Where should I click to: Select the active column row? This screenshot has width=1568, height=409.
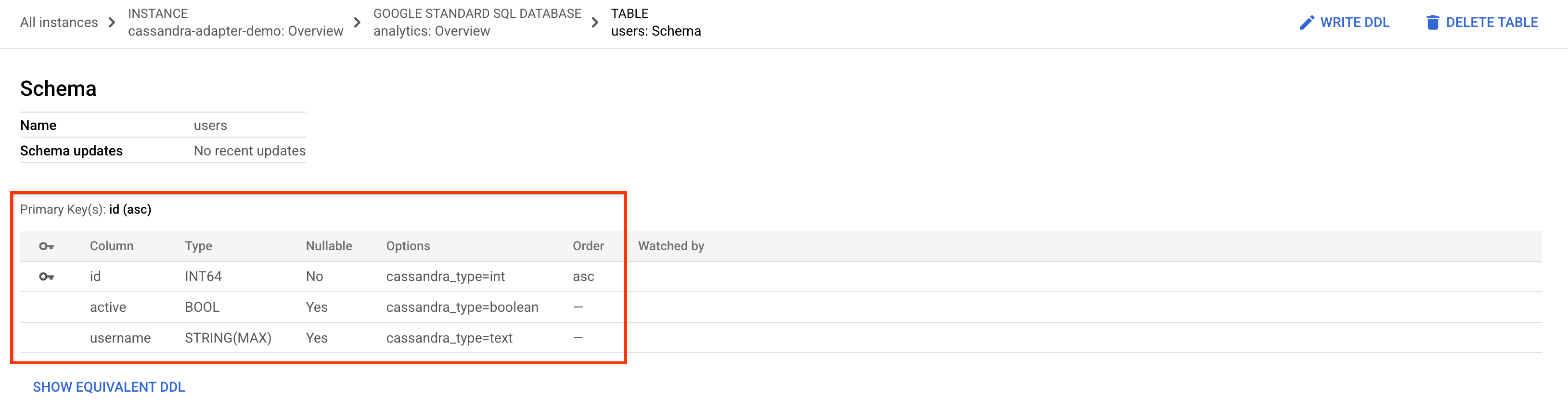point(108,307)
